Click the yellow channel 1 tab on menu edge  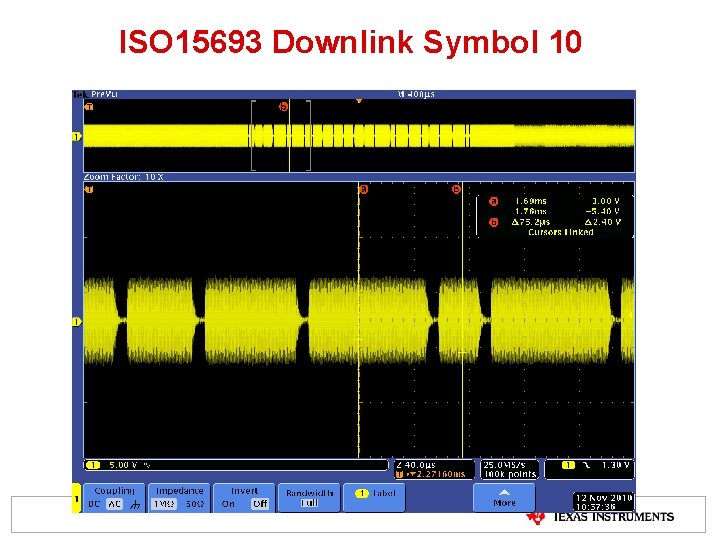tap(76, 498)
